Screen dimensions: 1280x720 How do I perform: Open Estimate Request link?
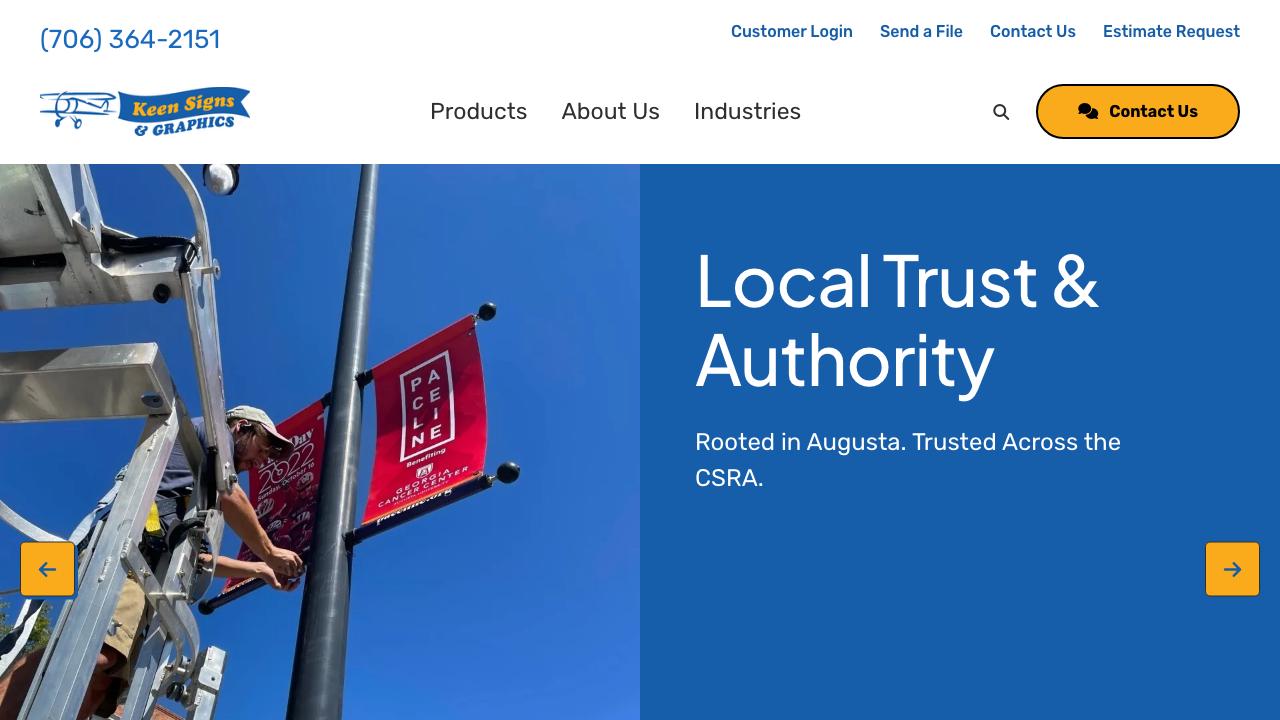pyautogui.click(x=1171, y=32)
